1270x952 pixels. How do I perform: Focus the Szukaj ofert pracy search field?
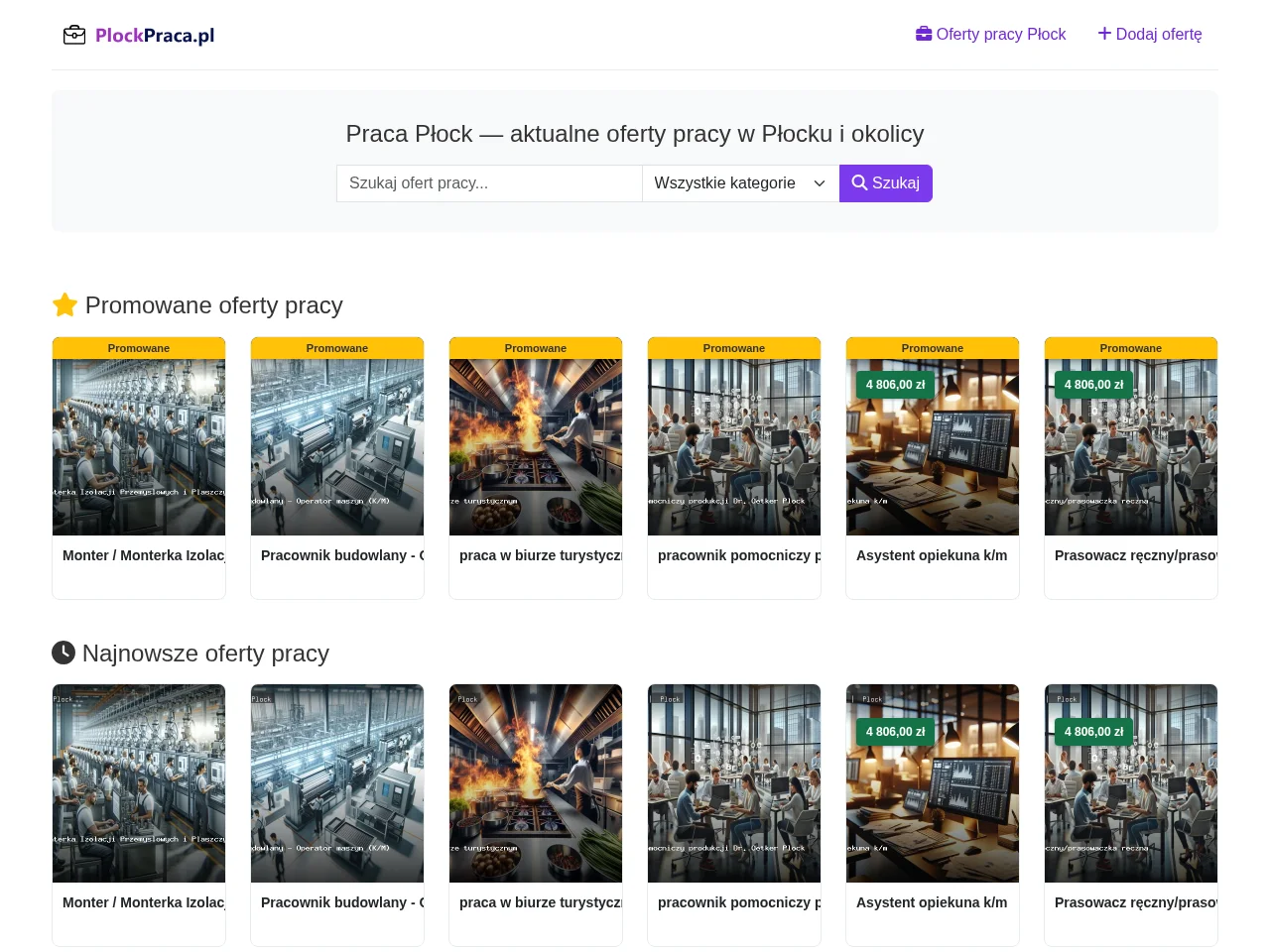point(489,183)
